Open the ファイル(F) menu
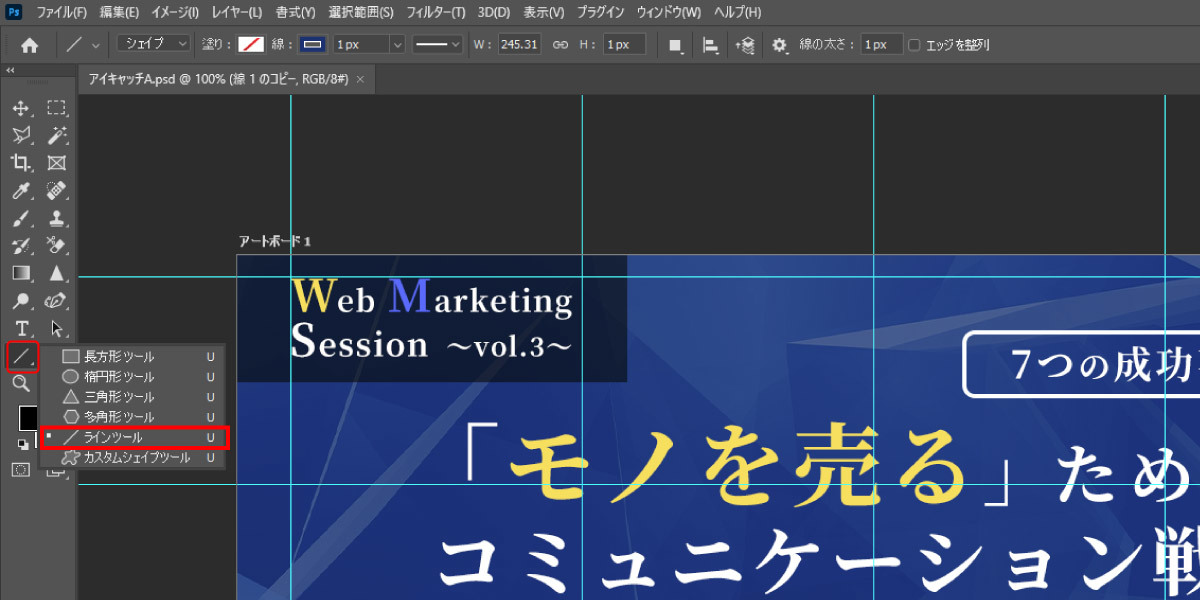The width and height of the screenshot is (1200, 600). point(61,13)
